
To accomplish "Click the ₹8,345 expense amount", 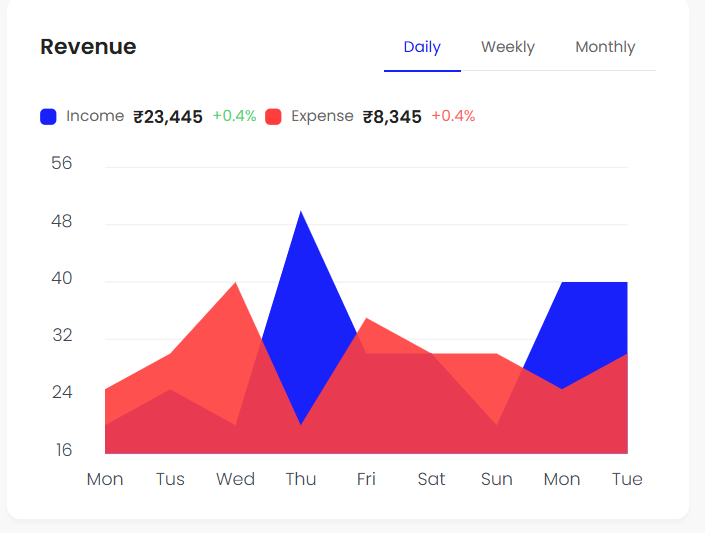I will tap(392, 117).
